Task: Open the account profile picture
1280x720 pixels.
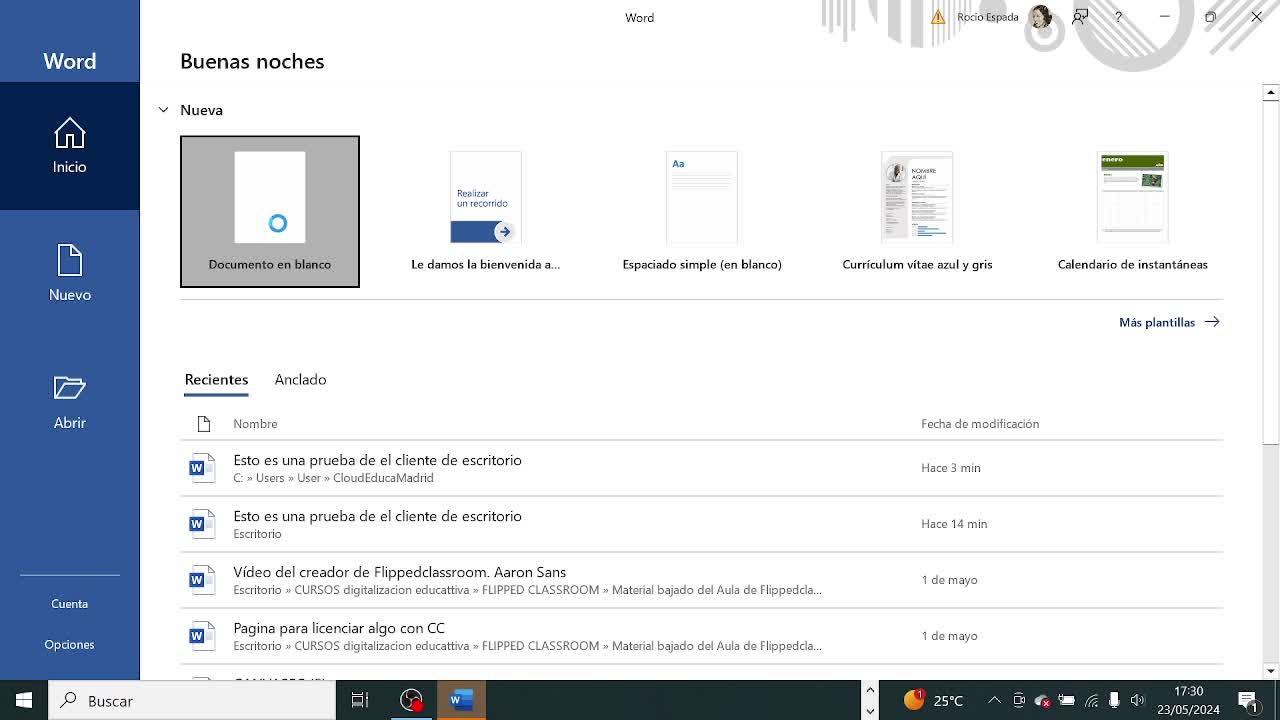Action: click(x=1040, y=17)
